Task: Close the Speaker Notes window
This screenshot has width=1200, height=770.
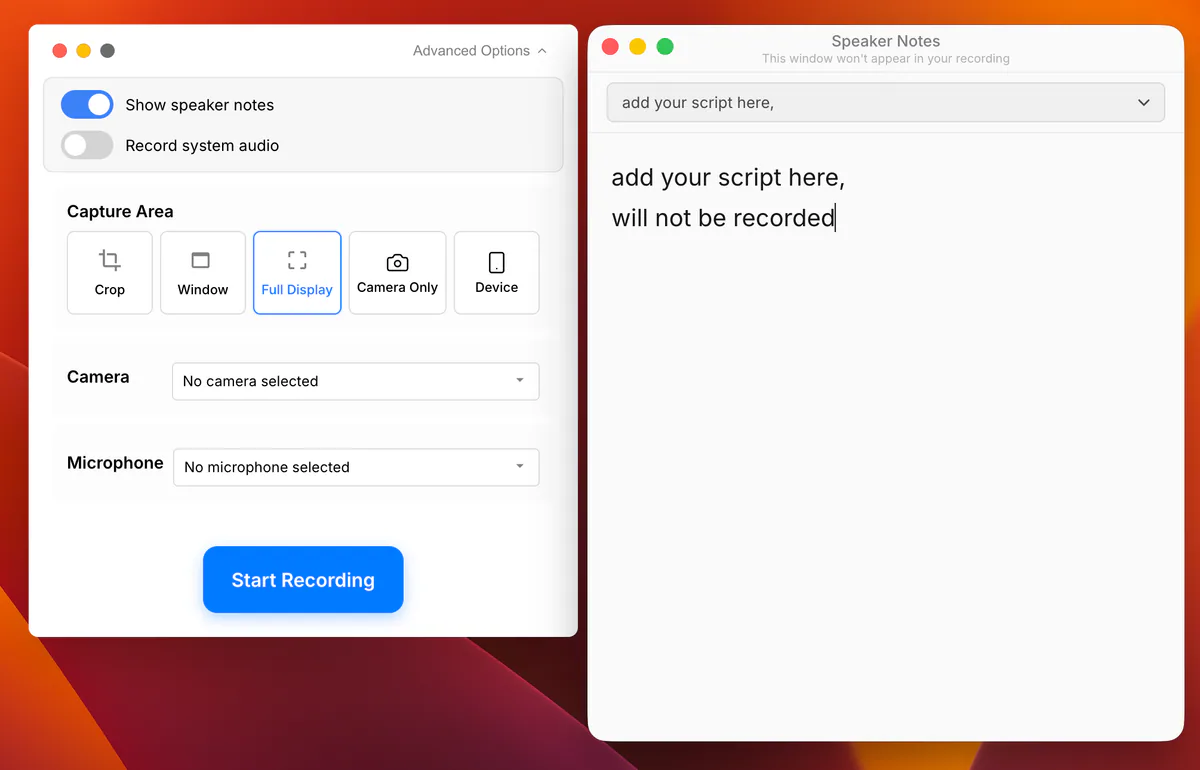Action: click(x=610, y=47)
